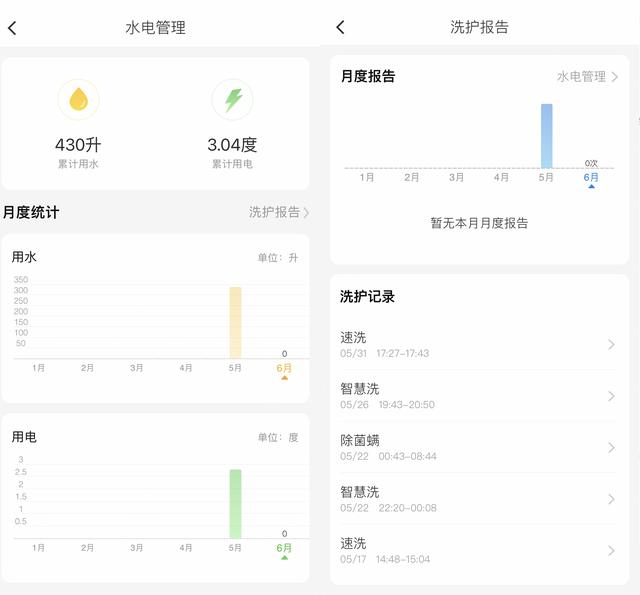Tap the 累计用电 label
The height and width of the screenshot is (595, 640).
(232, 164)
